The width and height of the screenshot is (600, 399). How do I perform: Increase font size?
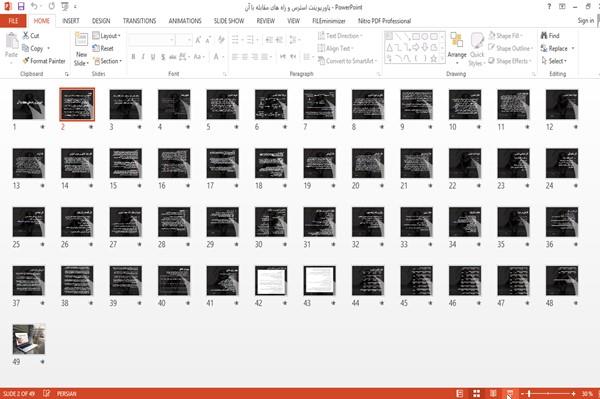(198, 40)
